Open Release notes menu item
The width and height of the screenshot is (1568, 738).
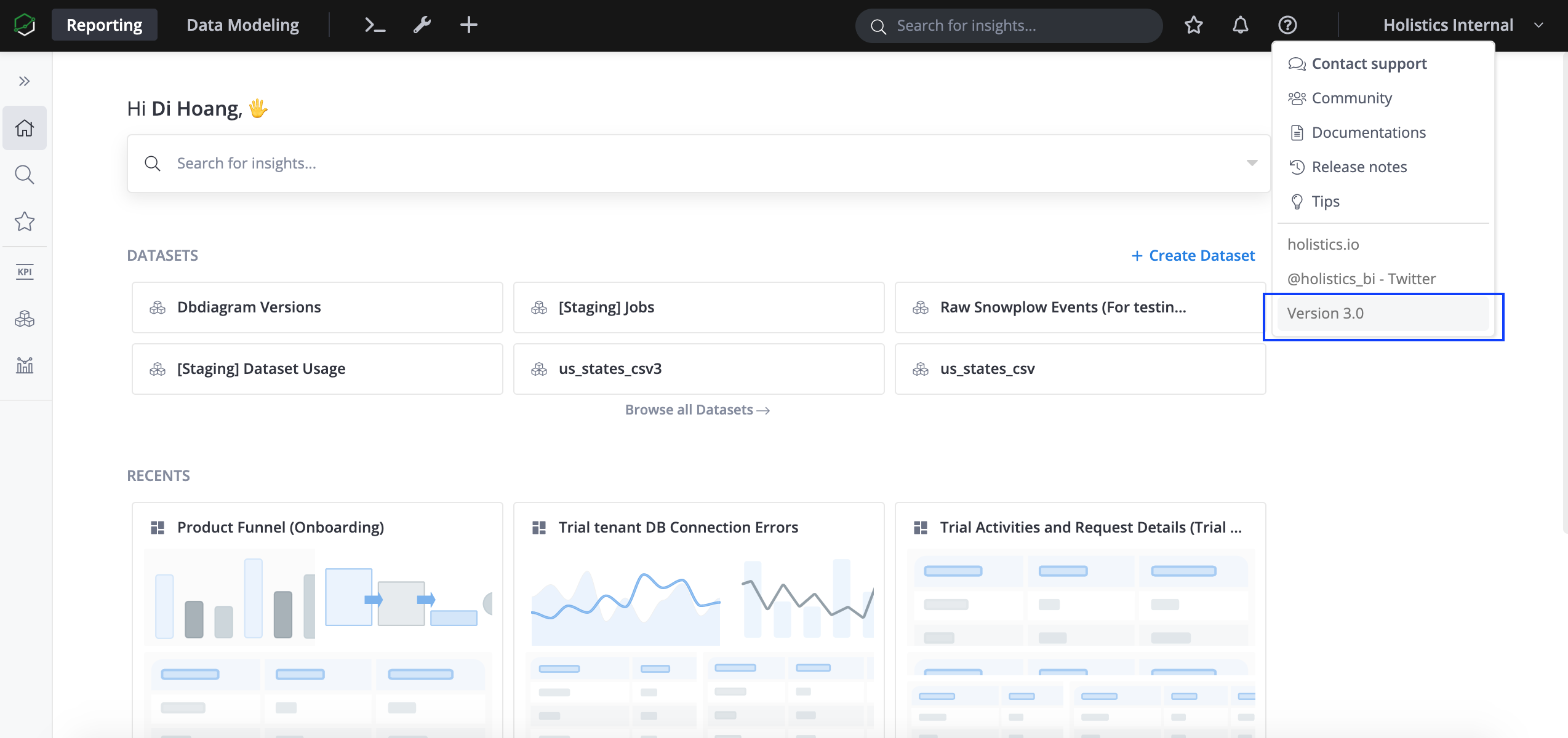click(1383, 167)
